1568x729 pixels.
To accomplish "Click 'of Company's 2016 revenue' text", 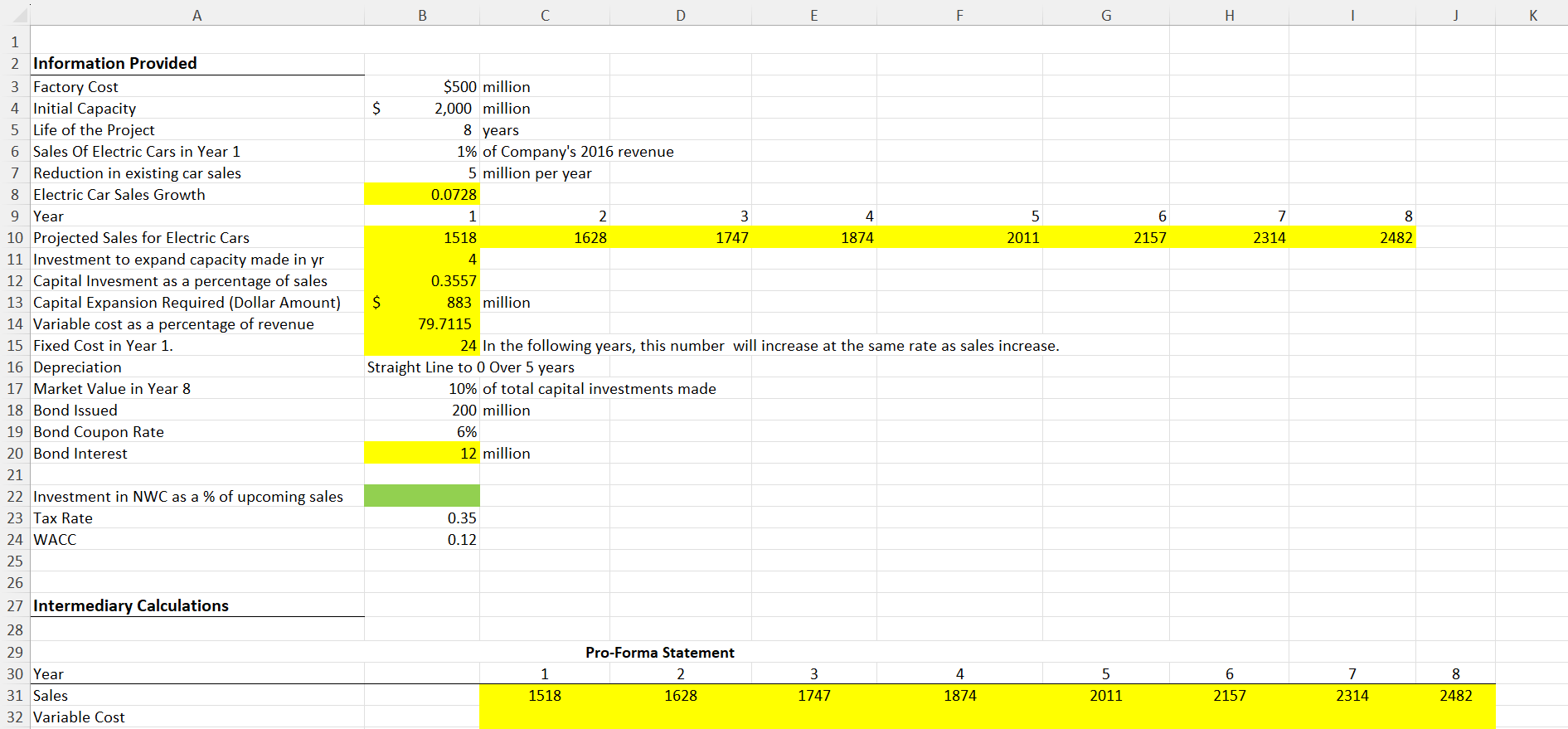I will coord(578,151).
